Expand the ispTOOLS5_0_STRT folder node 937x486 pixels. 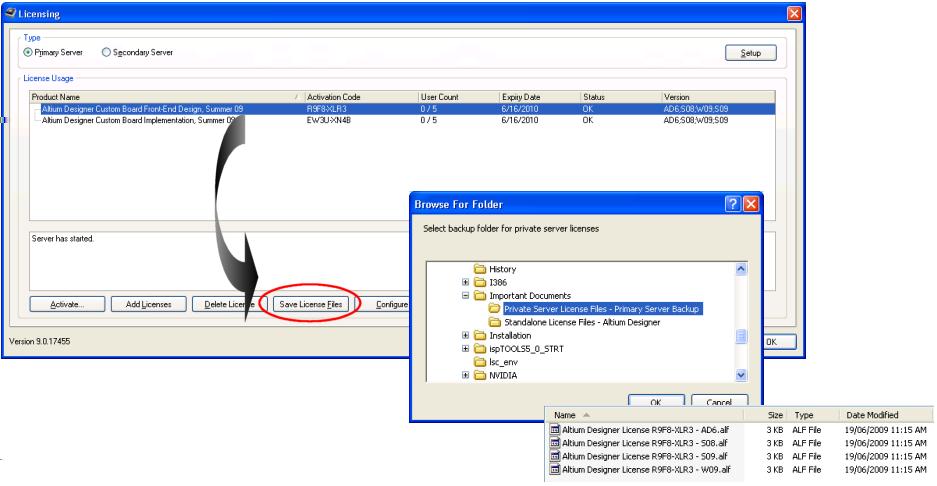click(466, 349)
